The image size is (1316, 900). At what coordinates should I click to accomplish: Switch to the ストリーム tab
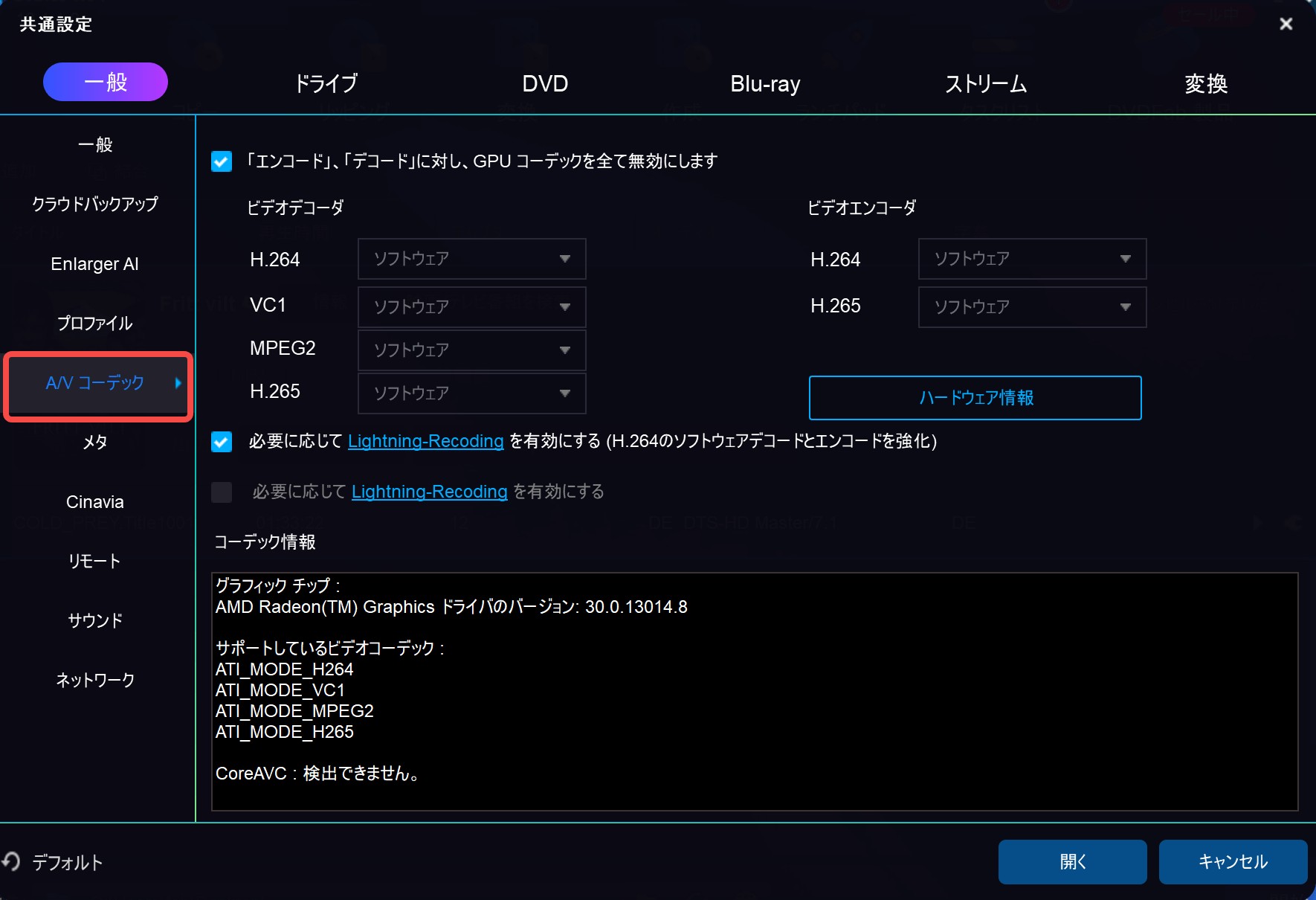click(x=986, y=84)
